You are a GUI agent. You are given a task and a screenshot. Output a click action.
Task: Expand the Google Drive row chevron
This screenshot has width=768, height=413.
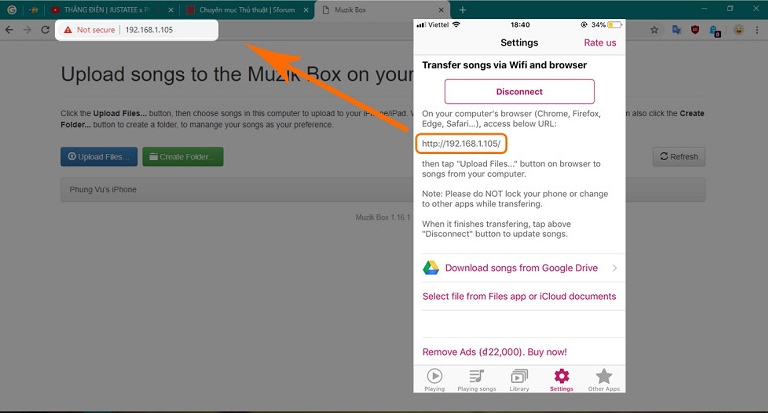(614, 268)
